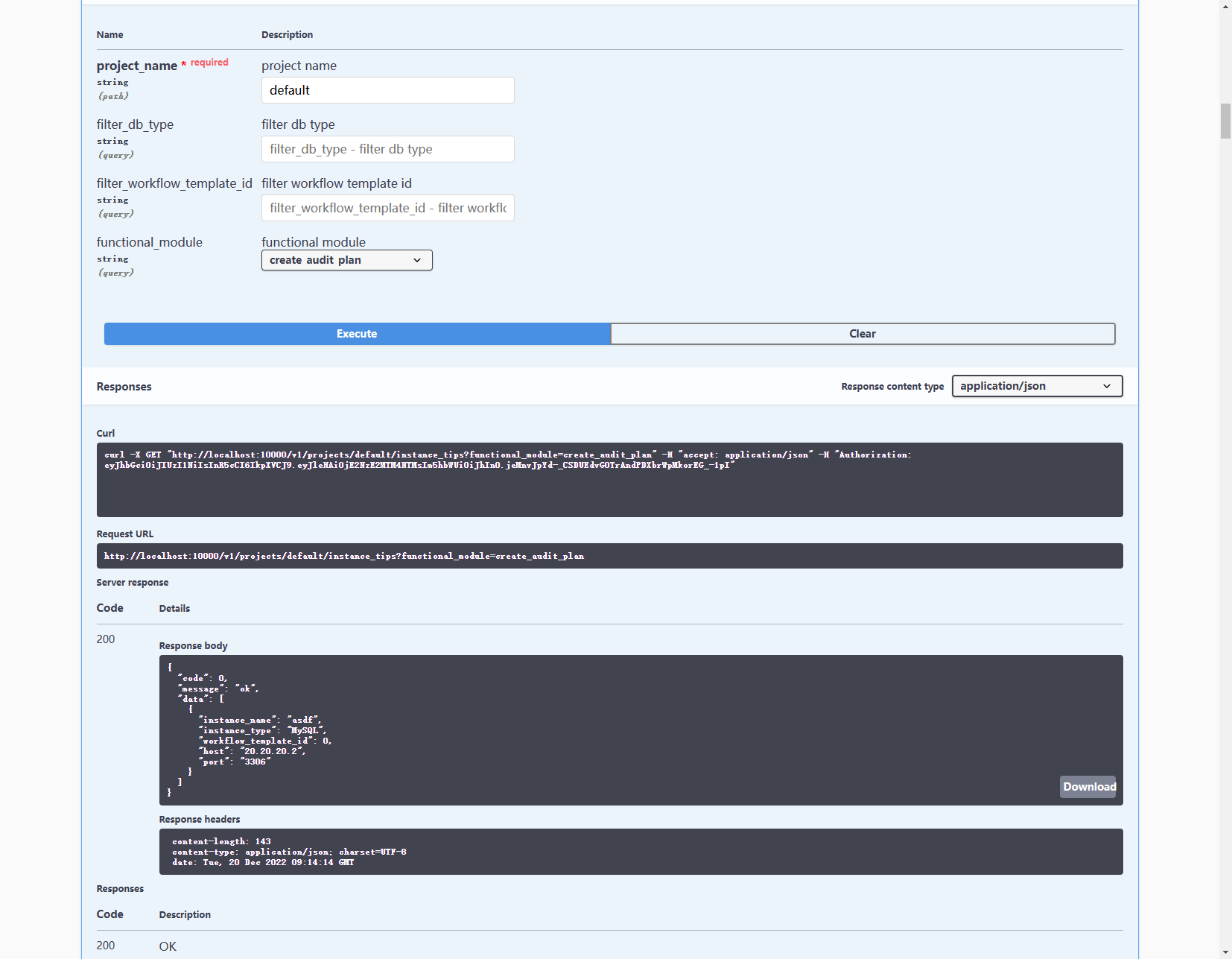Expand the create audit plan selector chevron

[x=417, y=260]
